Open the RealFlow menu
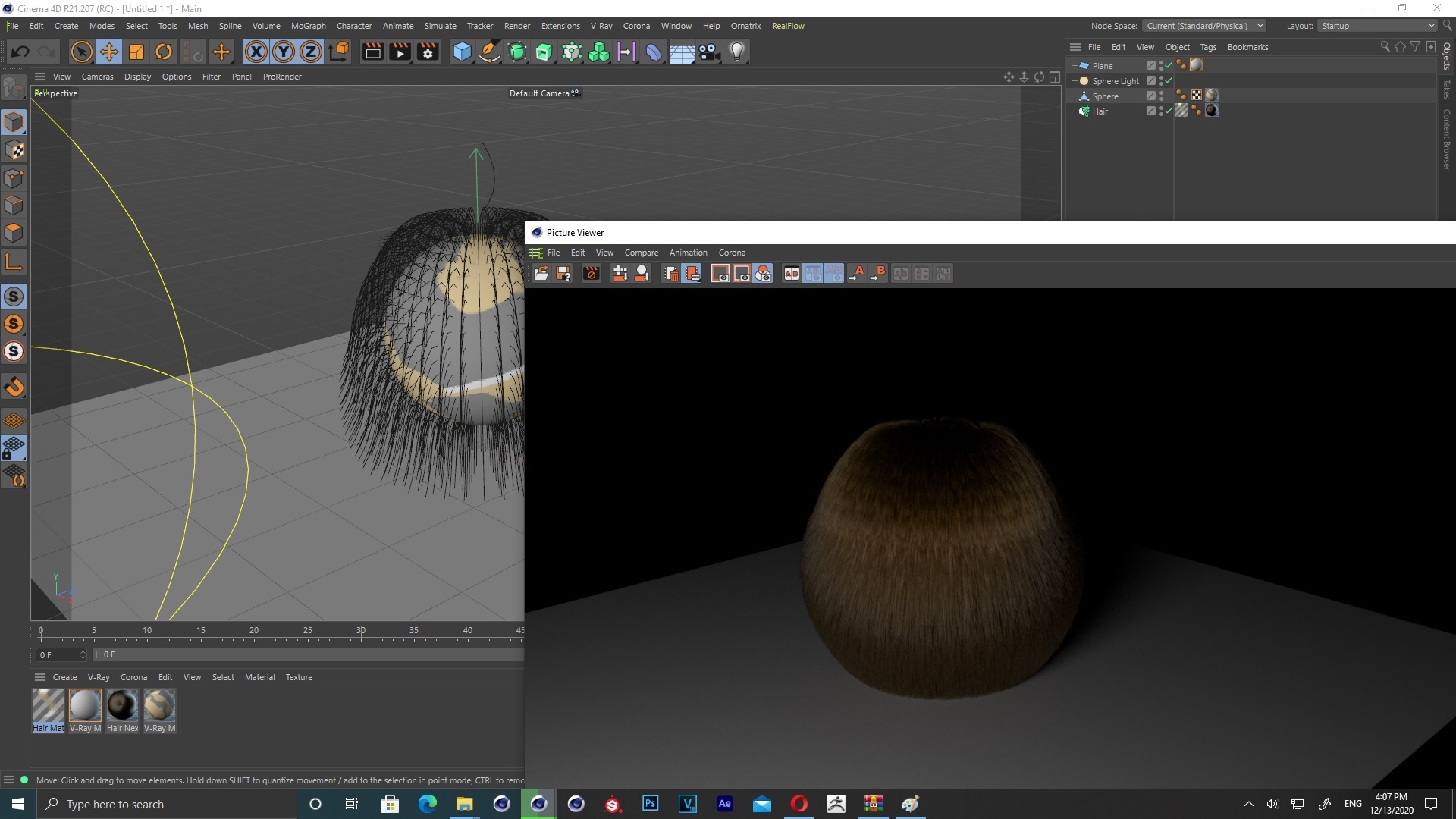Viewport: 1456px width, 819px height. click(788, 26)
